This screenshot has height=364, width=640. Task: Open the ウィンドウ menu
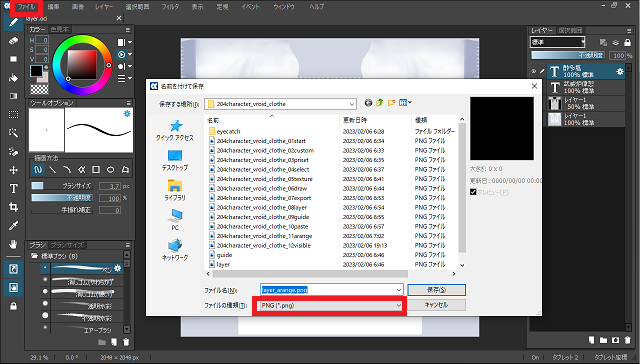[284, 7]
